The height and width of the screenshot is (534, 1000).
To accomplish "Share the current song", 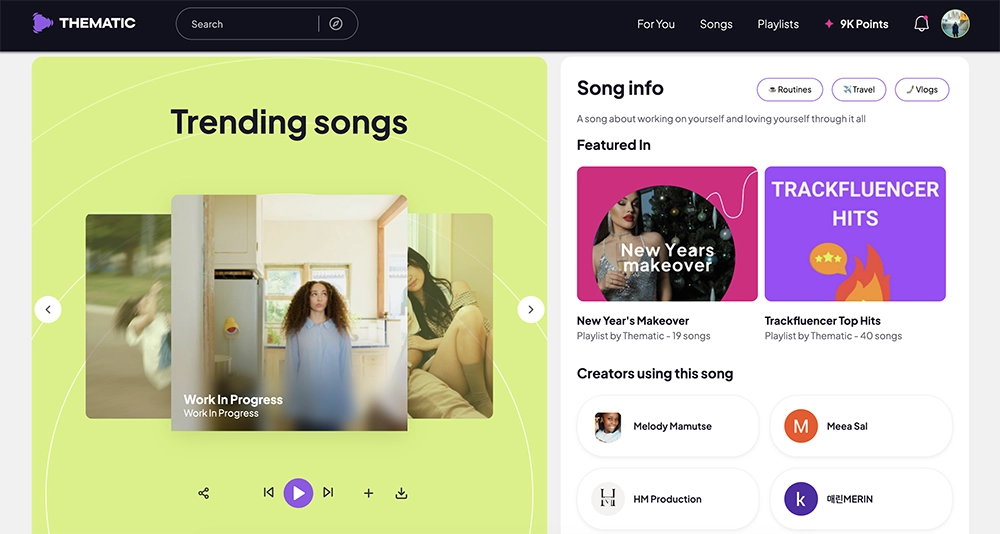I will tap(203, 493).
